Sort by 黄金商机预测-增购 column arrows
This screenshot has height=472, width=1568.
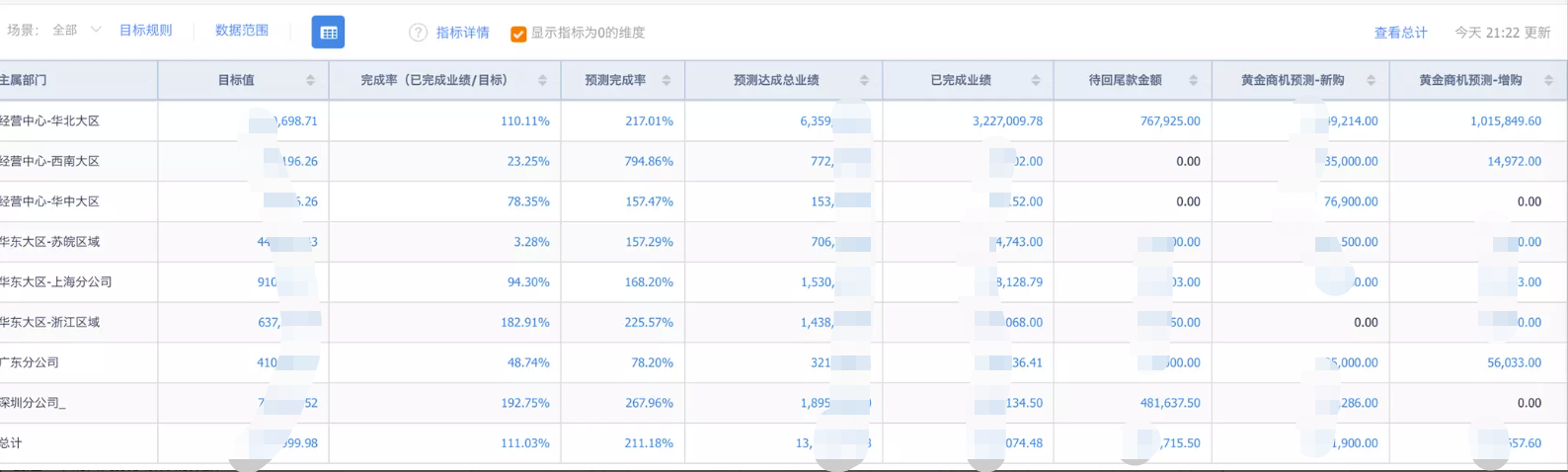1548,80
